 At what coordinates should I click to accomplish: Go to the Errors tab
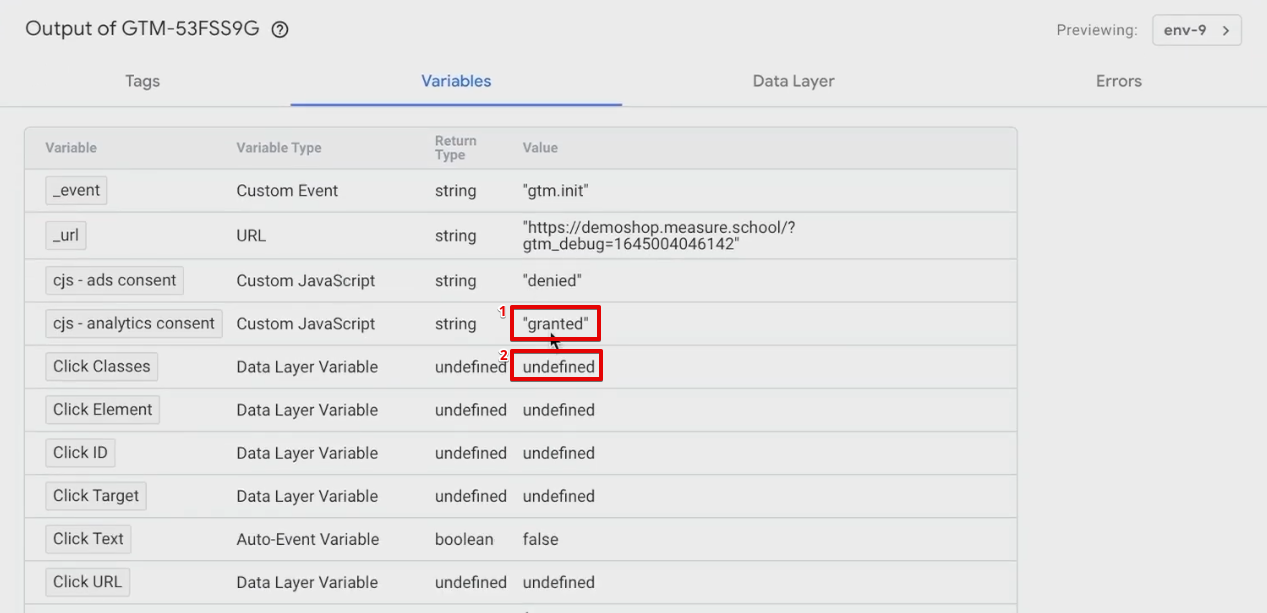[1118, 81]
